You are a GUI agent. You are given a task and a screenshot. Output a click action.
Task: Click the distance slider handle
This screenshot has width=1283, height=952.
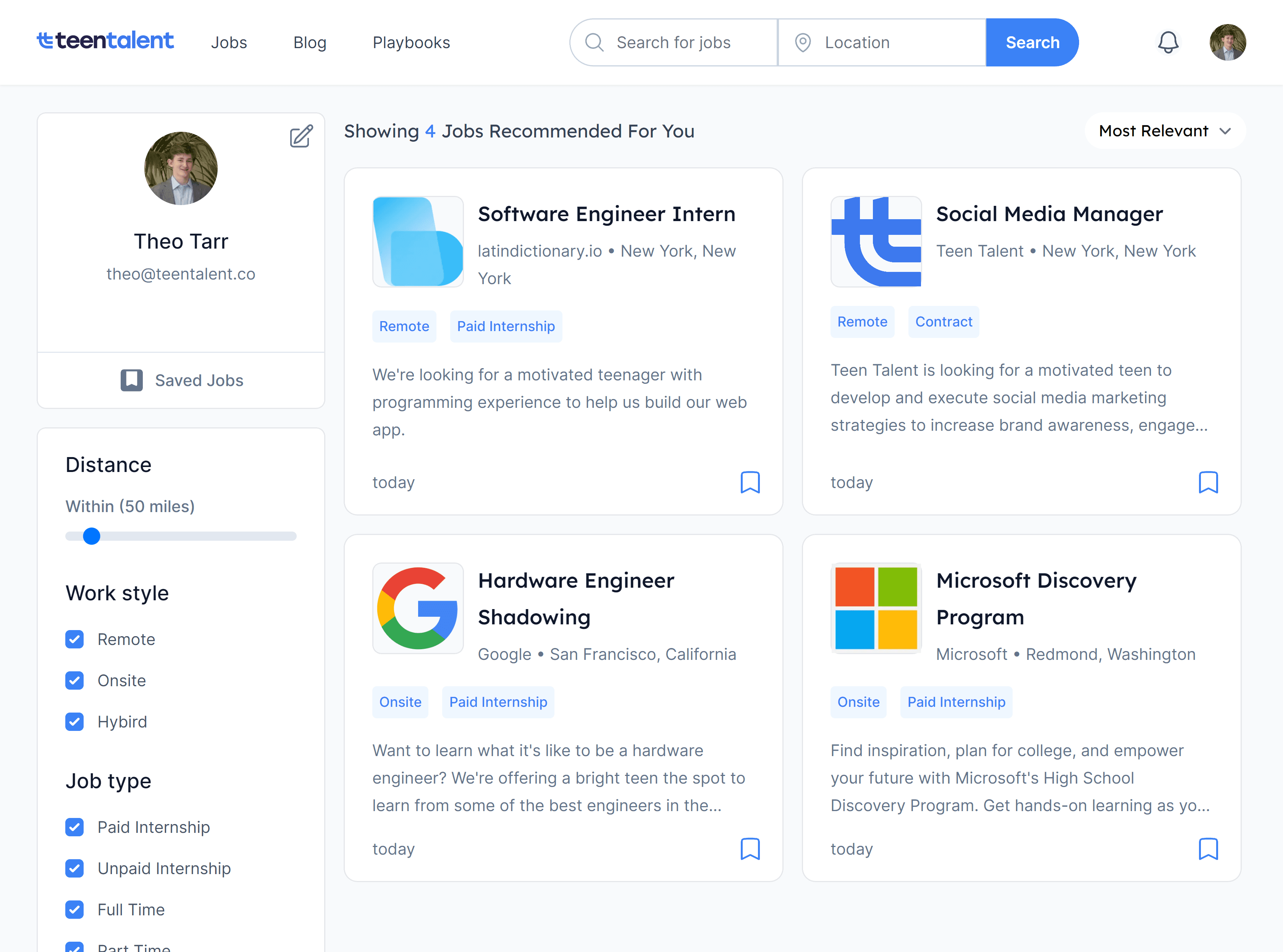click(92, 536)
